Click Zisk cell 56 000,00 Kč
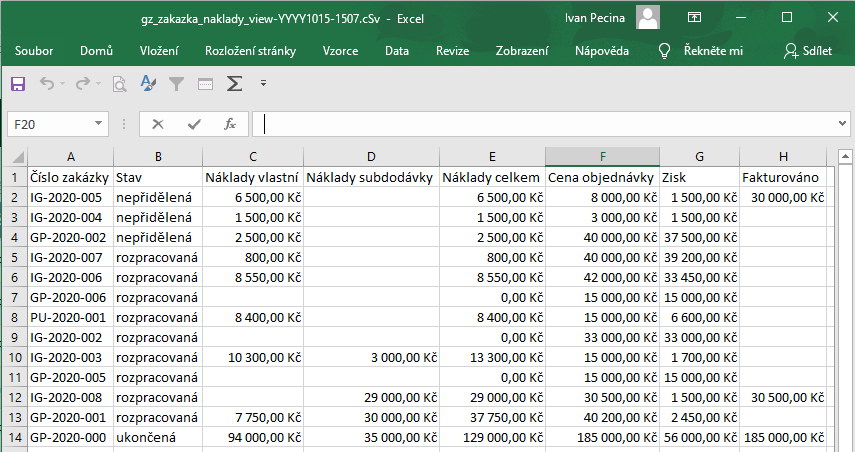The width and height of the screenshot is (855, 452). point(700,437)
